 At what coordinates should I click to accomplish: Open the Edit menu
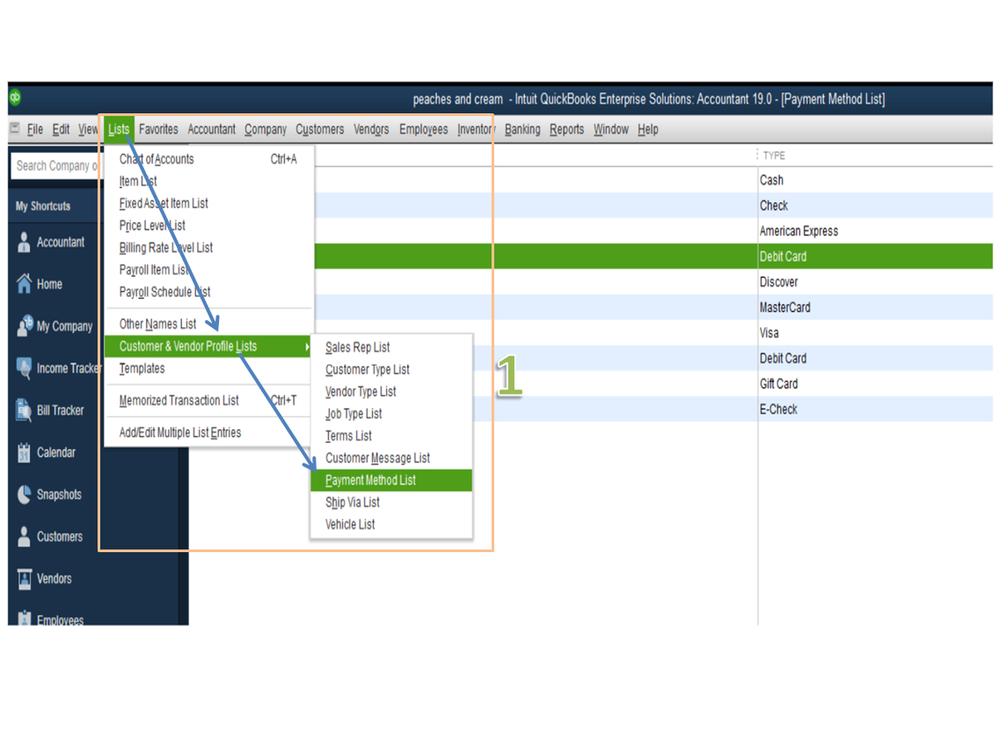[61, 129]
